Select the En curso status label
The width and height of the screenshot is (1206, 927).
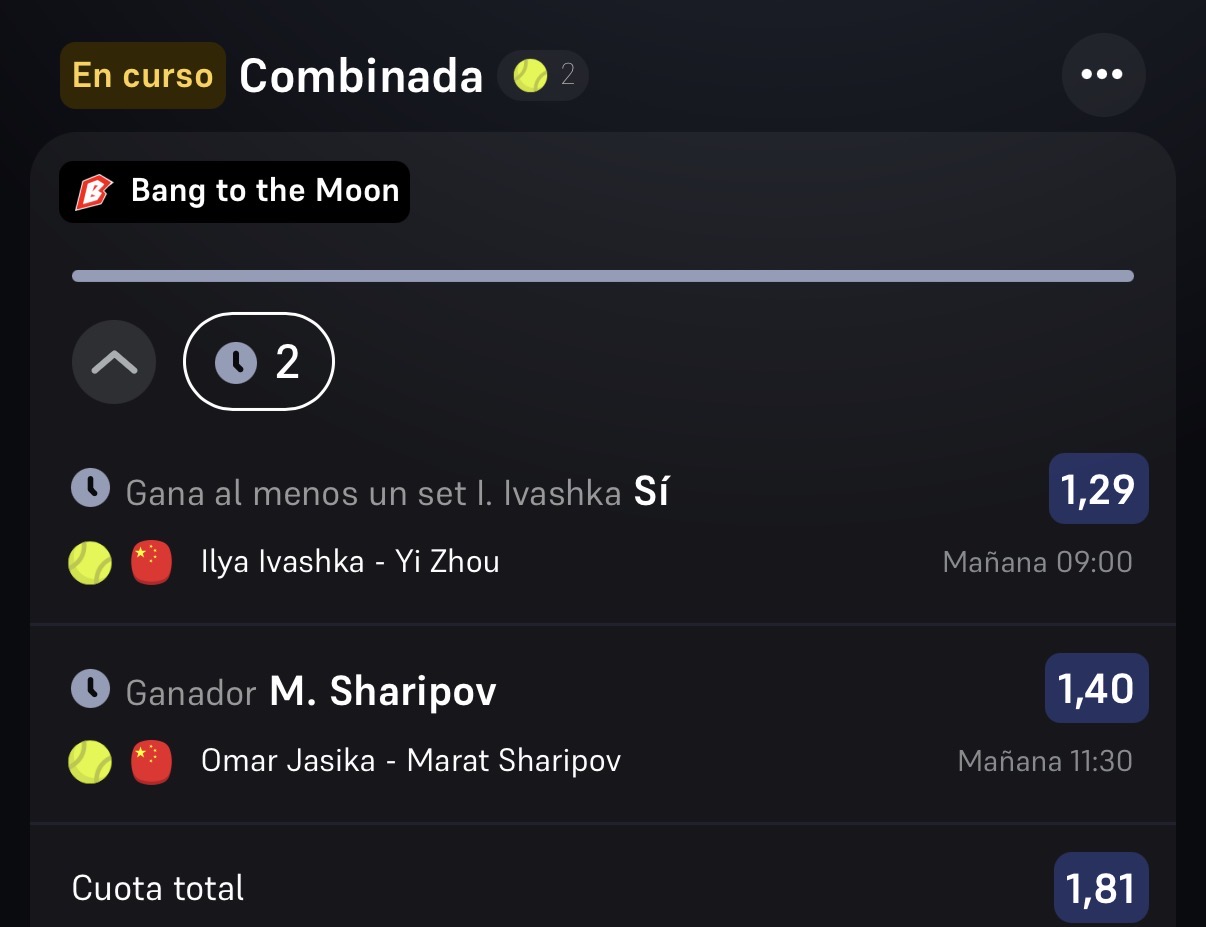[143, 76]
